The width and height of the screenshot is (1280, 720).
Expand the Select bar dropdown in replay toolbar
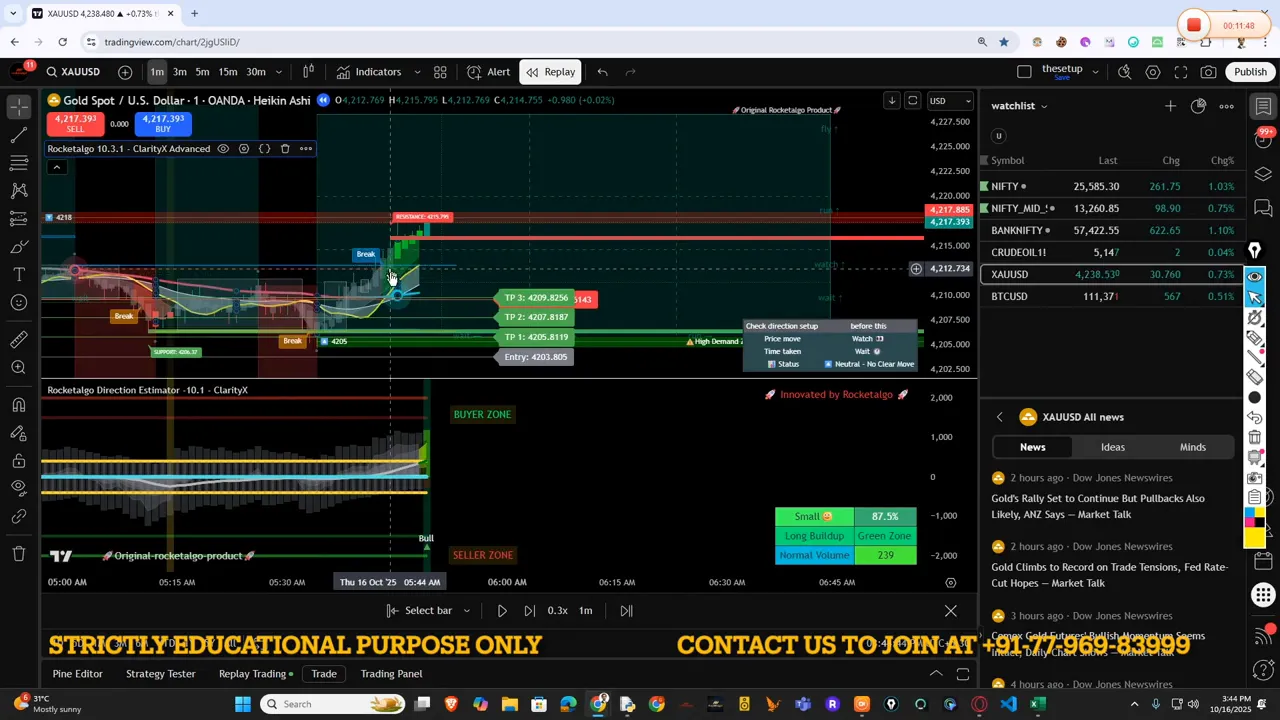(466, 610)
